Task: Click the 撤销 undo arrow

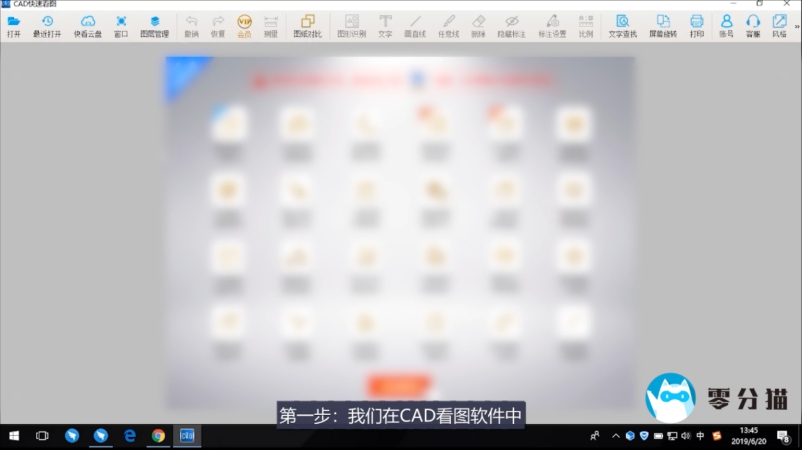Action: tap(191, 26)
